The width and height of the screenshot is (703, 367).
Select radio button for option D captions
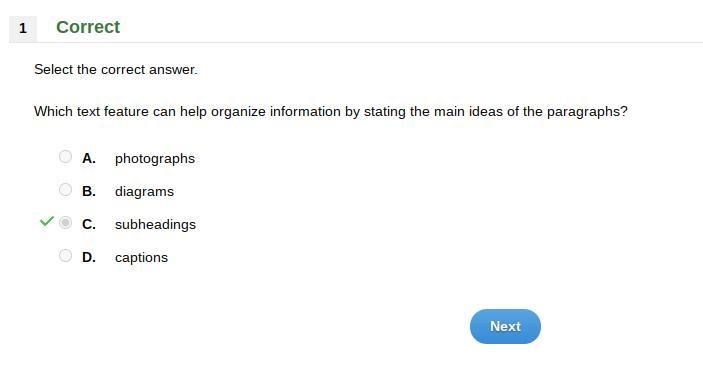(65, 255)
